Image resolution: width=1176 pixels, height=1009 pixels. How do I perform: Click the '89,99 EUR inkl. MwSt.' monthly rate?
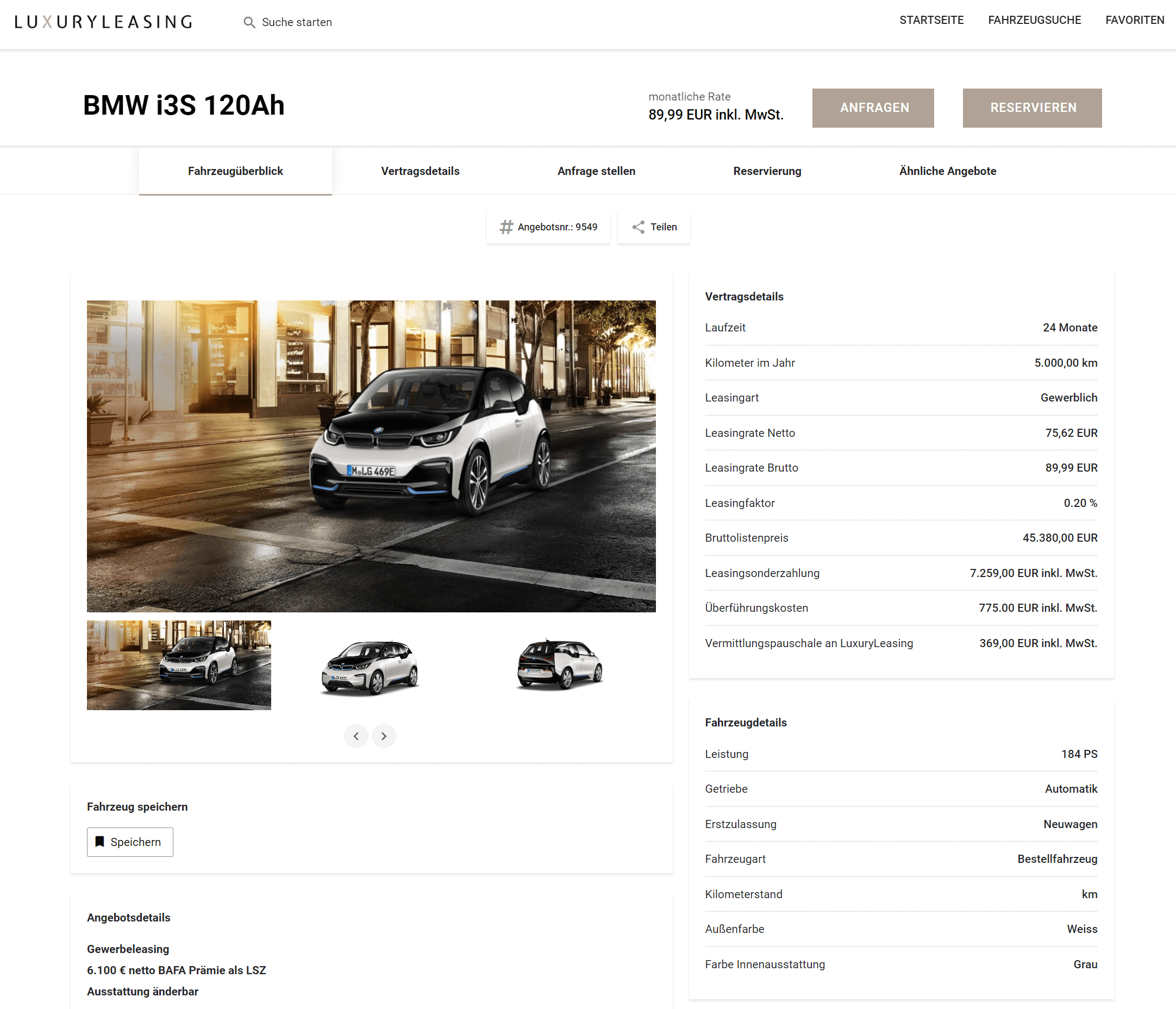(x=716, y=115)
